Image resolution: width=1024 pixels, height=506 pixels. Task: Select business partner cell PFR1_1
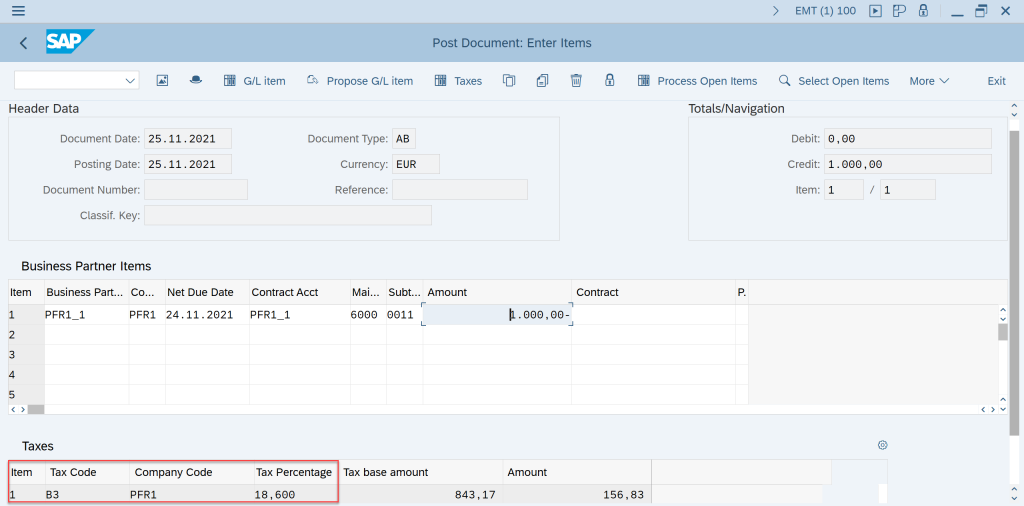(86, 315)
